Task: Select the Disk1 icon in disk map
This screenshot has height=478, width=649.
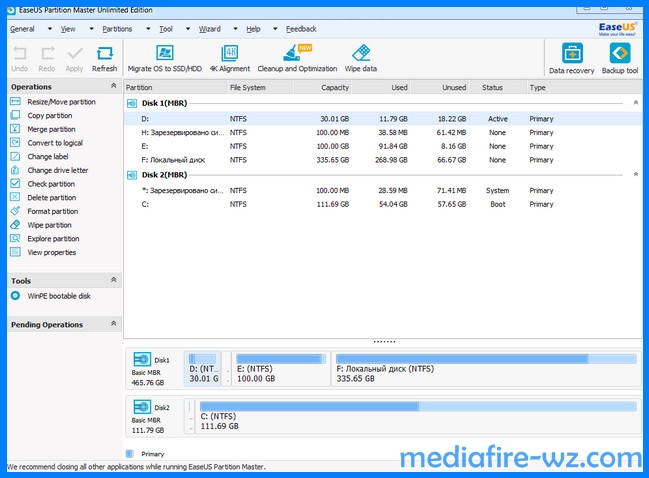Action: (142, 359)
